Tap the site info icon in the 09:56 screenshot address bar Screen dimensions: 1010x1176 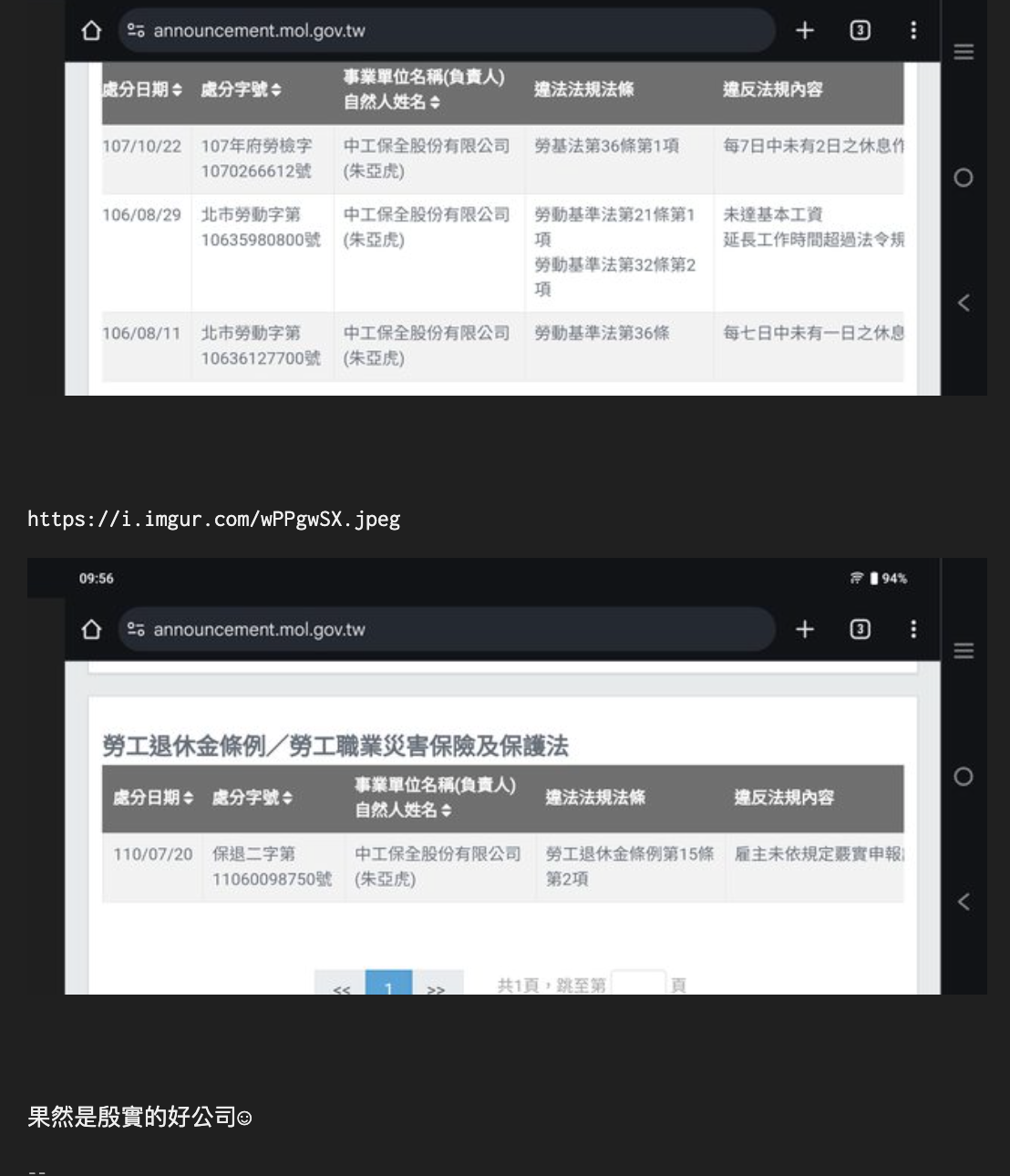click(x=136, y=630)
